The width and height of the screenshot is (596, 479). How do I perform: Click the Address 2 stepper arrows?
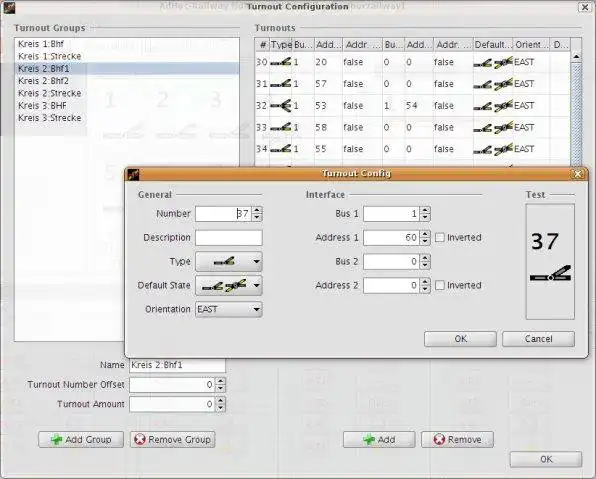click(425, 285)
